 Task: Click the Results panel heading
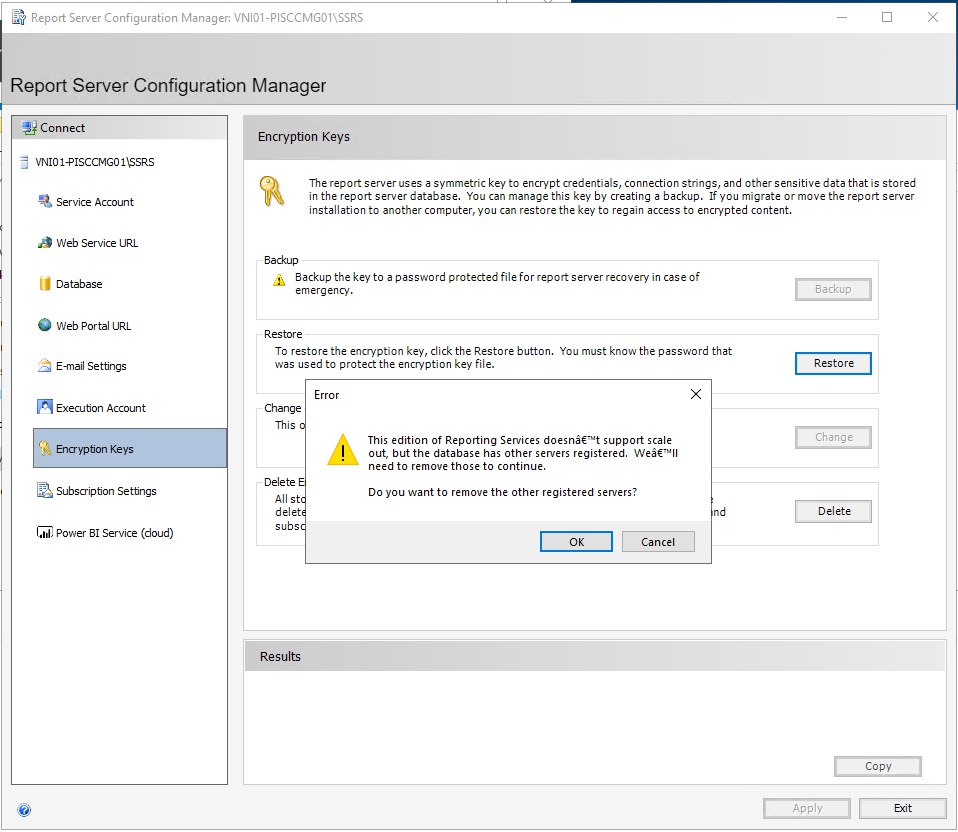click(x=280, y=657)
